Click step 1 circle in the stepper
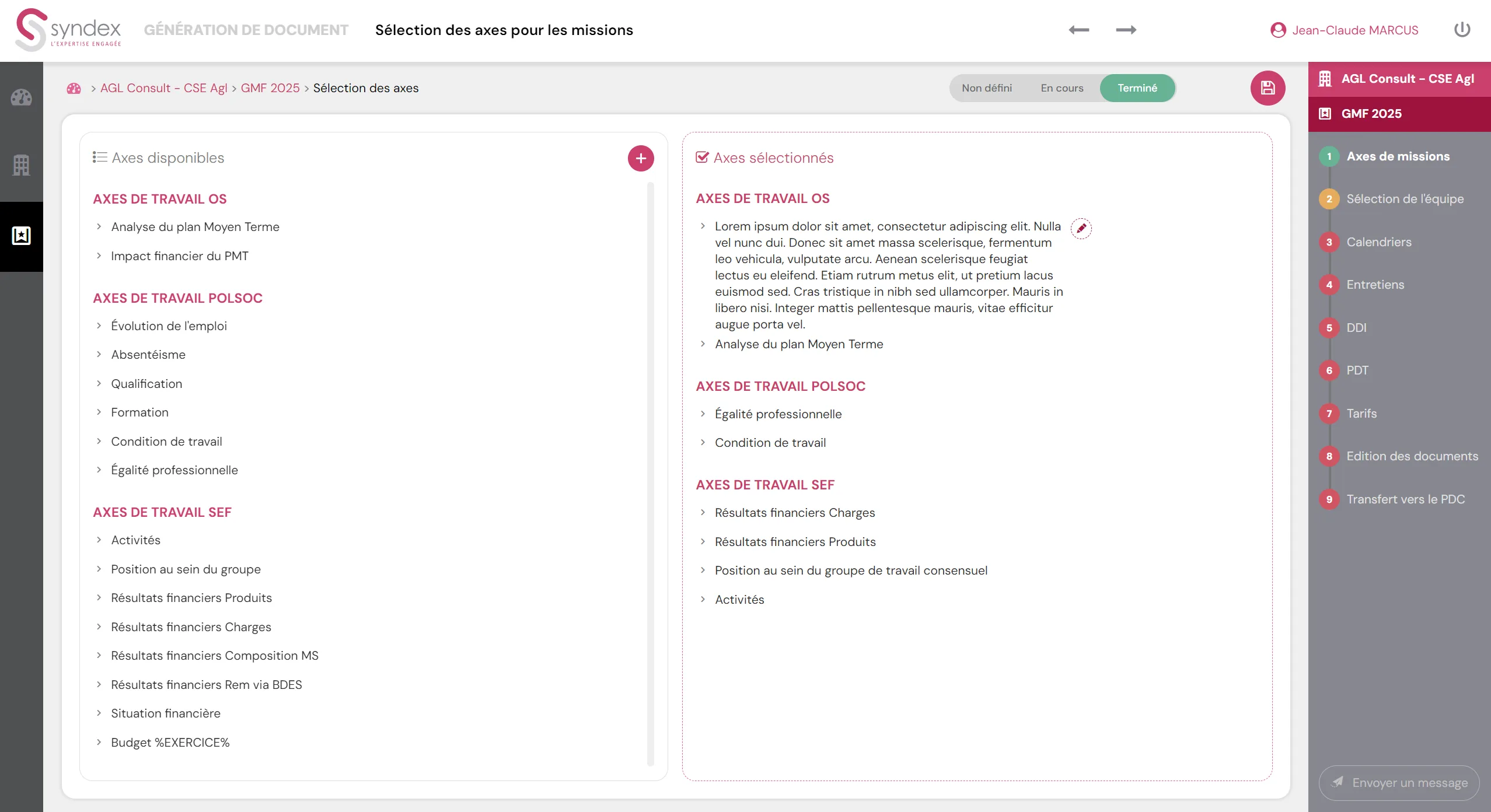 tap(1329, 156)
